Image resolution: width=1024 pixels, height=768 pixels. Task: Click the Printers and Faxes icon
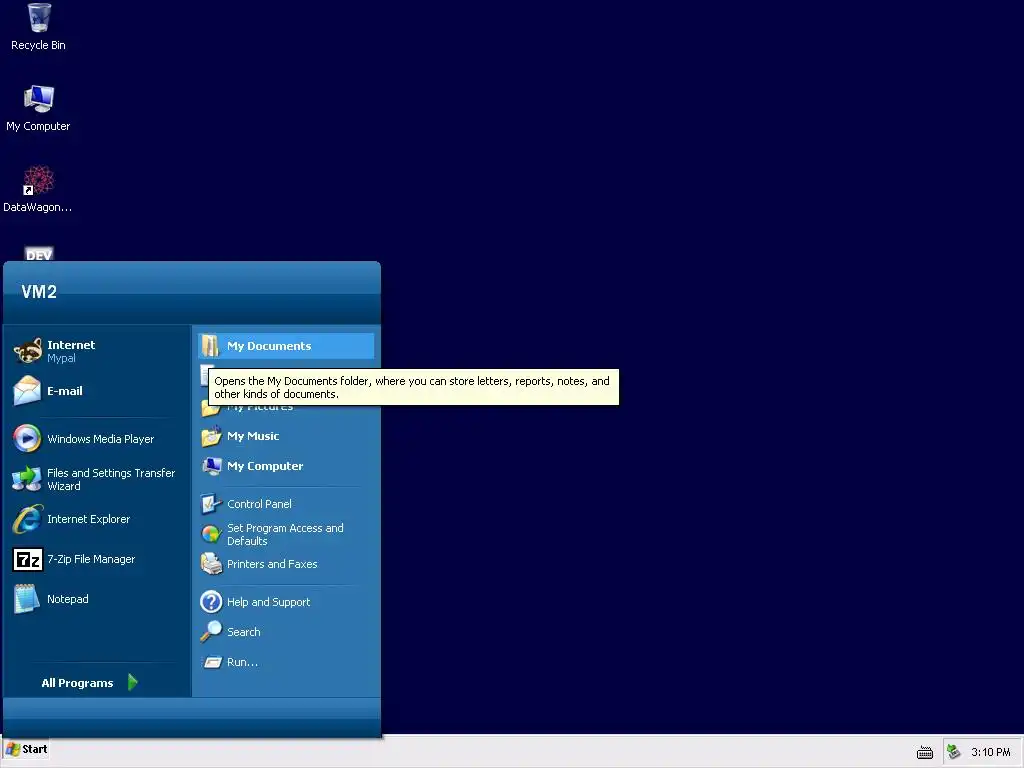211,564
